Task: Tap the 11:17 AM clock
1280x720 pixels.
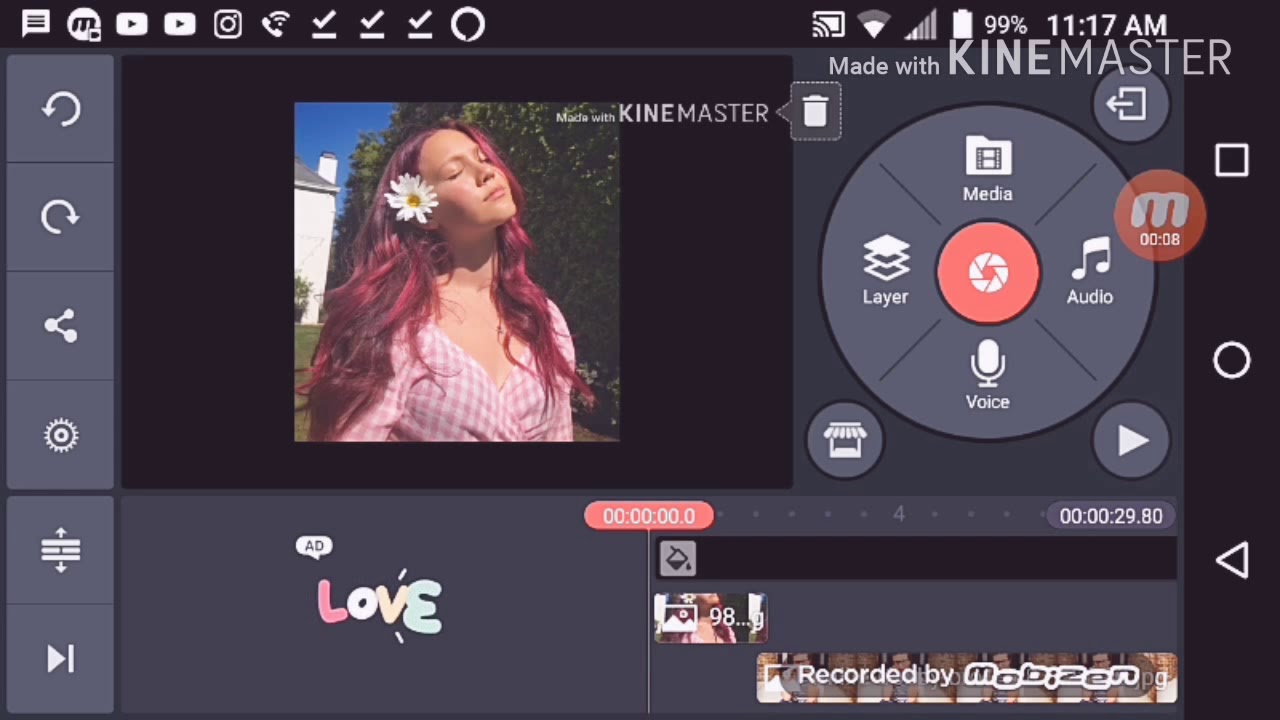Action: [1106, 25]
